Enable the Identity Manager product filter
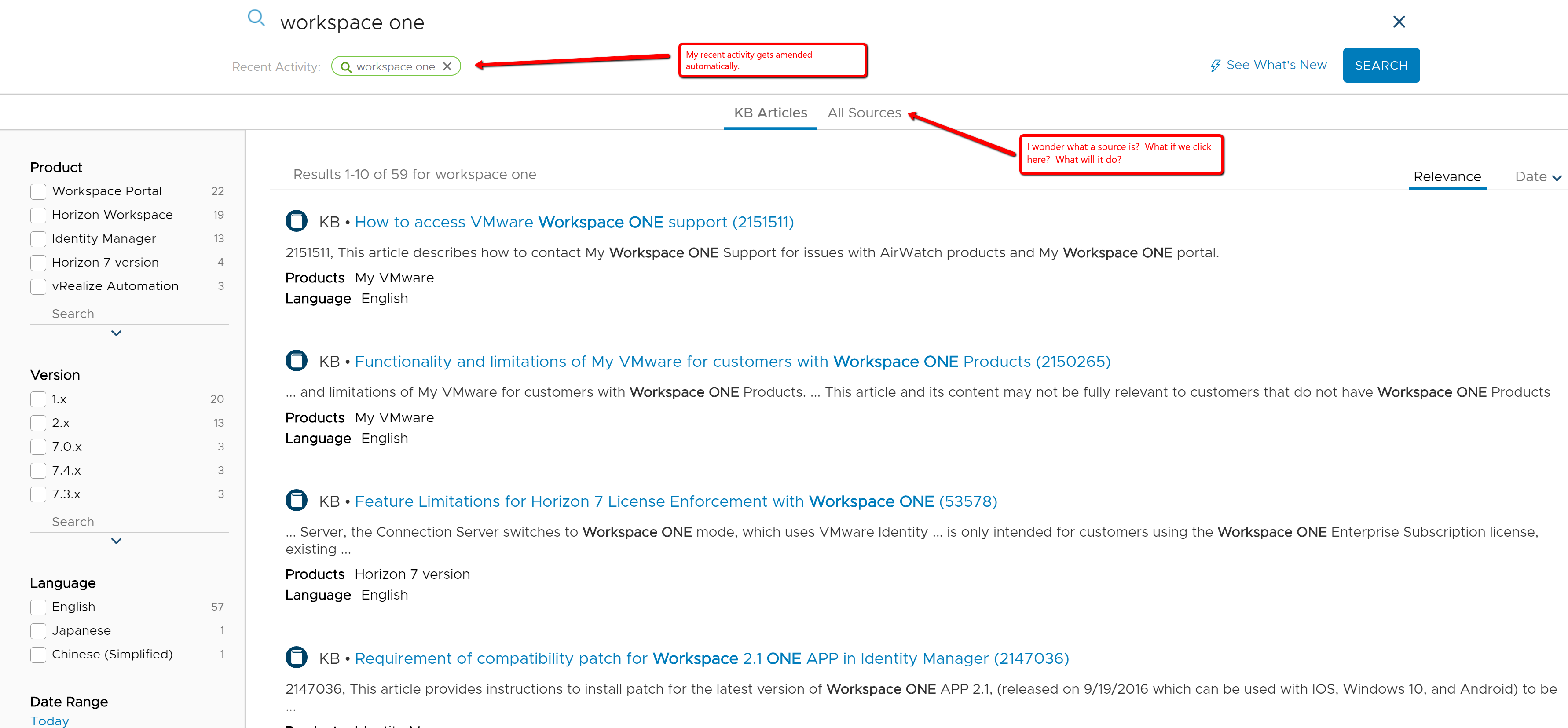The width and height of the screenshot is (1568, 728). coord(38,239)
